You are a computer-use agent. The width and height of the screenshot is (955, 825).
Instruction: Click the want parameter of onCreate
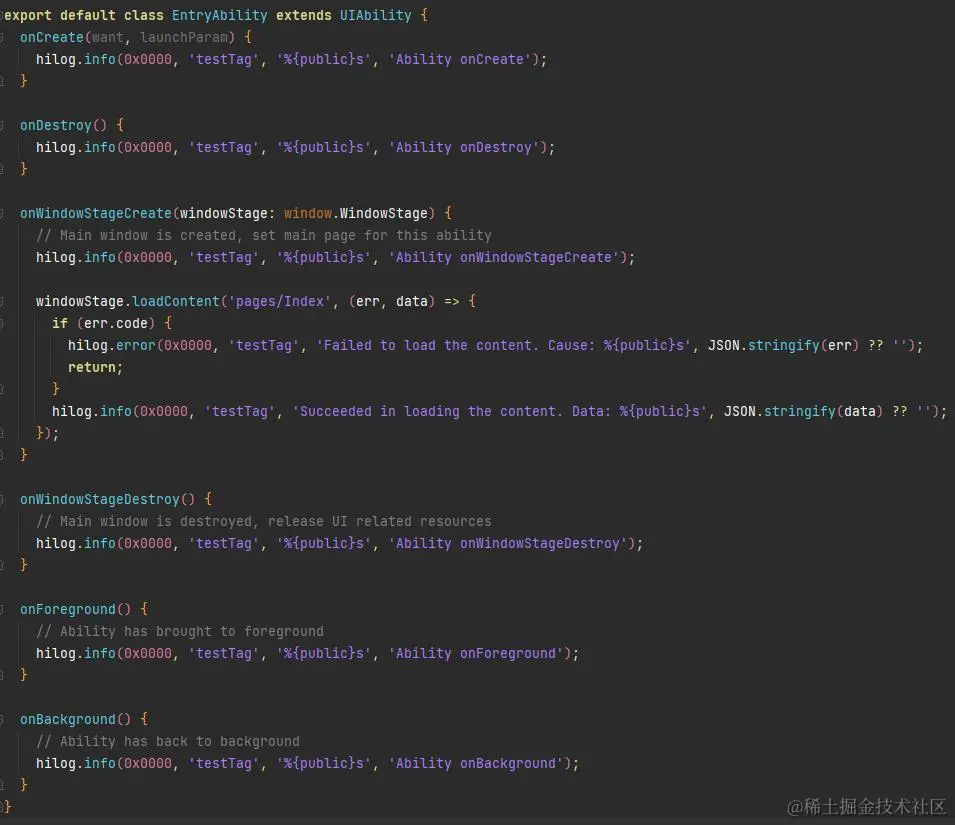tap(108, 37)
